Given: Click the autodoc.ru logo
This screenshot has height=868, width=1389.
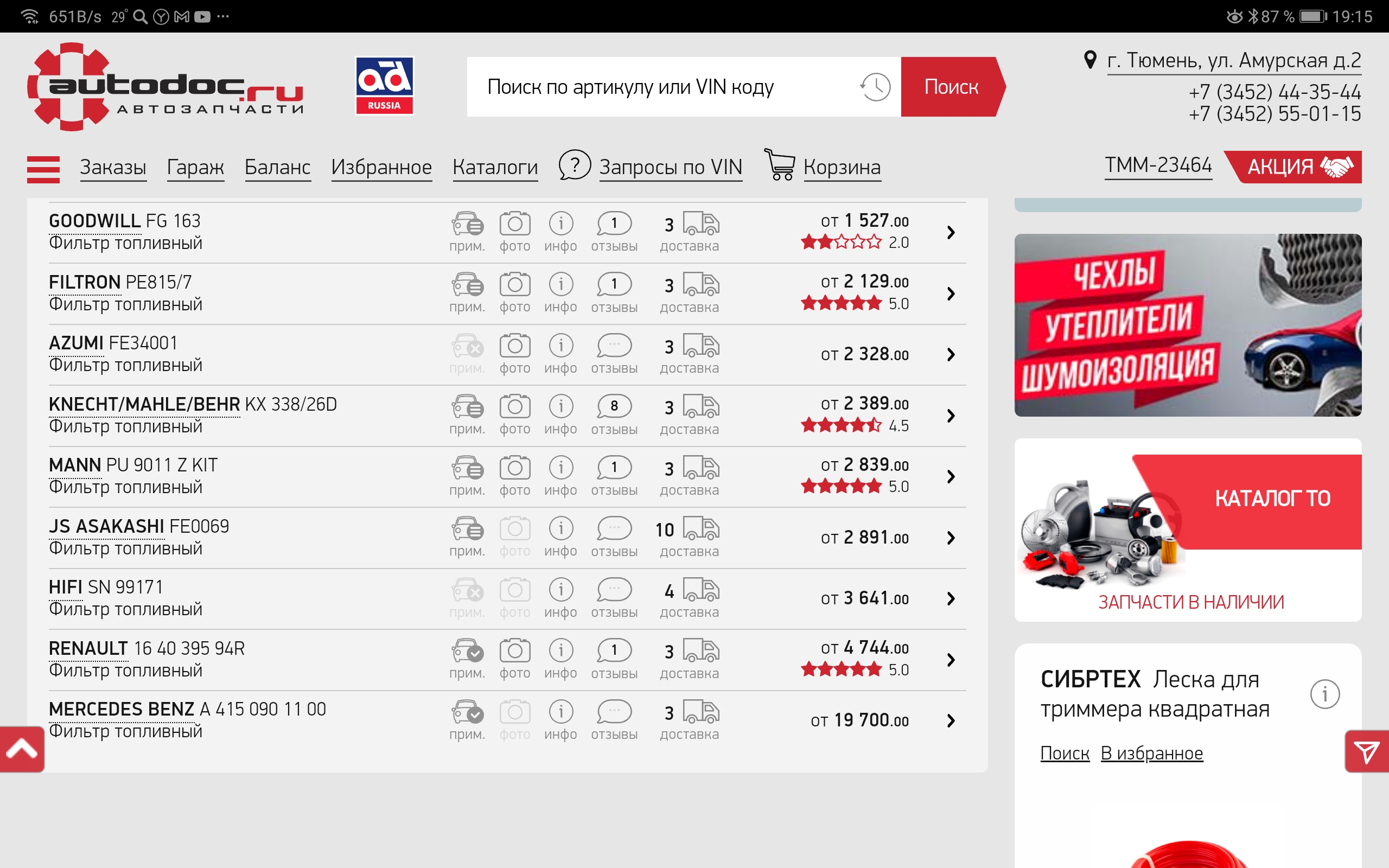Looking at the screenshot, I should pos(165,87).
